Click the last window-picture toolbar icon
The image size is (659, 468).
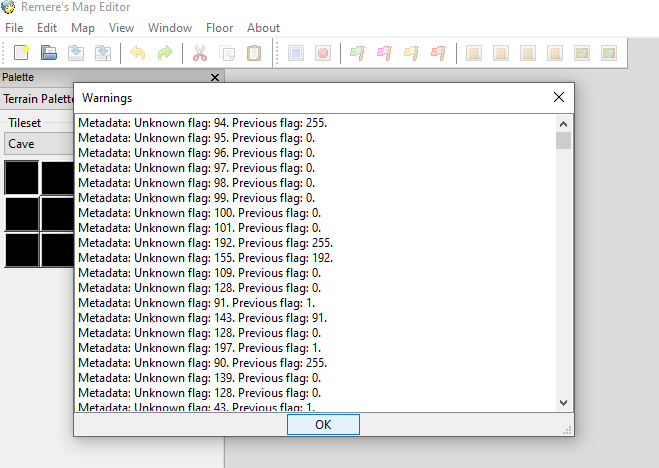coord(609,53)
